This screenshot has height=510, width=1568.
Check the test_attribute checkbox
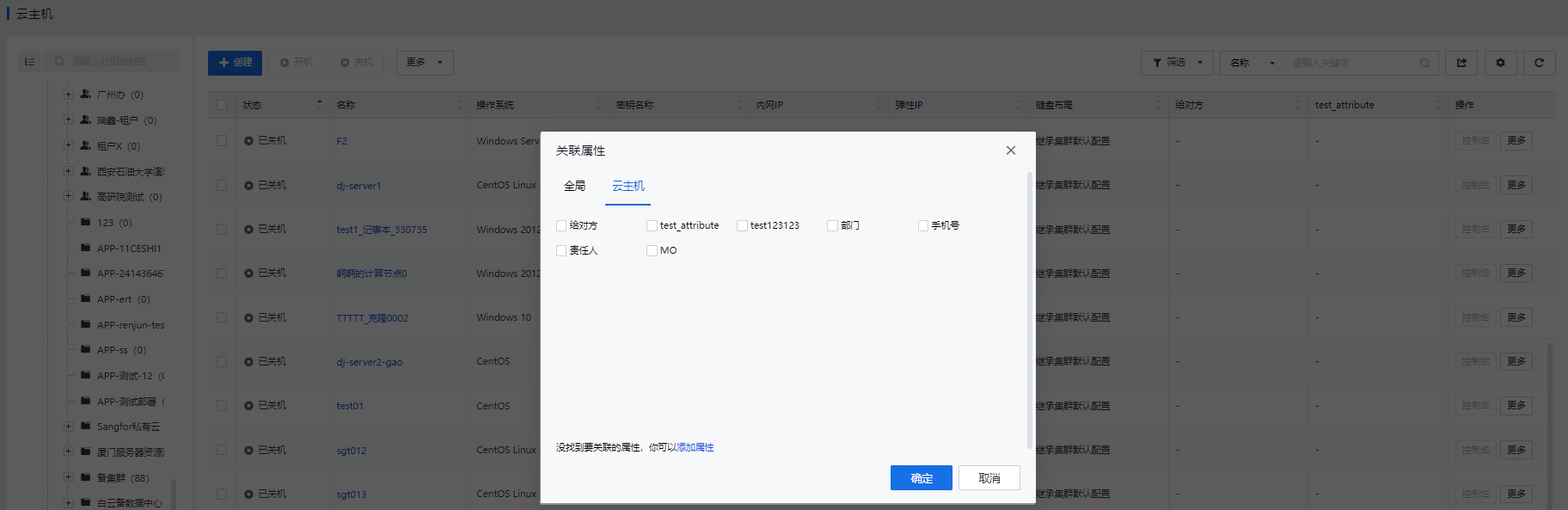point(652,225)
